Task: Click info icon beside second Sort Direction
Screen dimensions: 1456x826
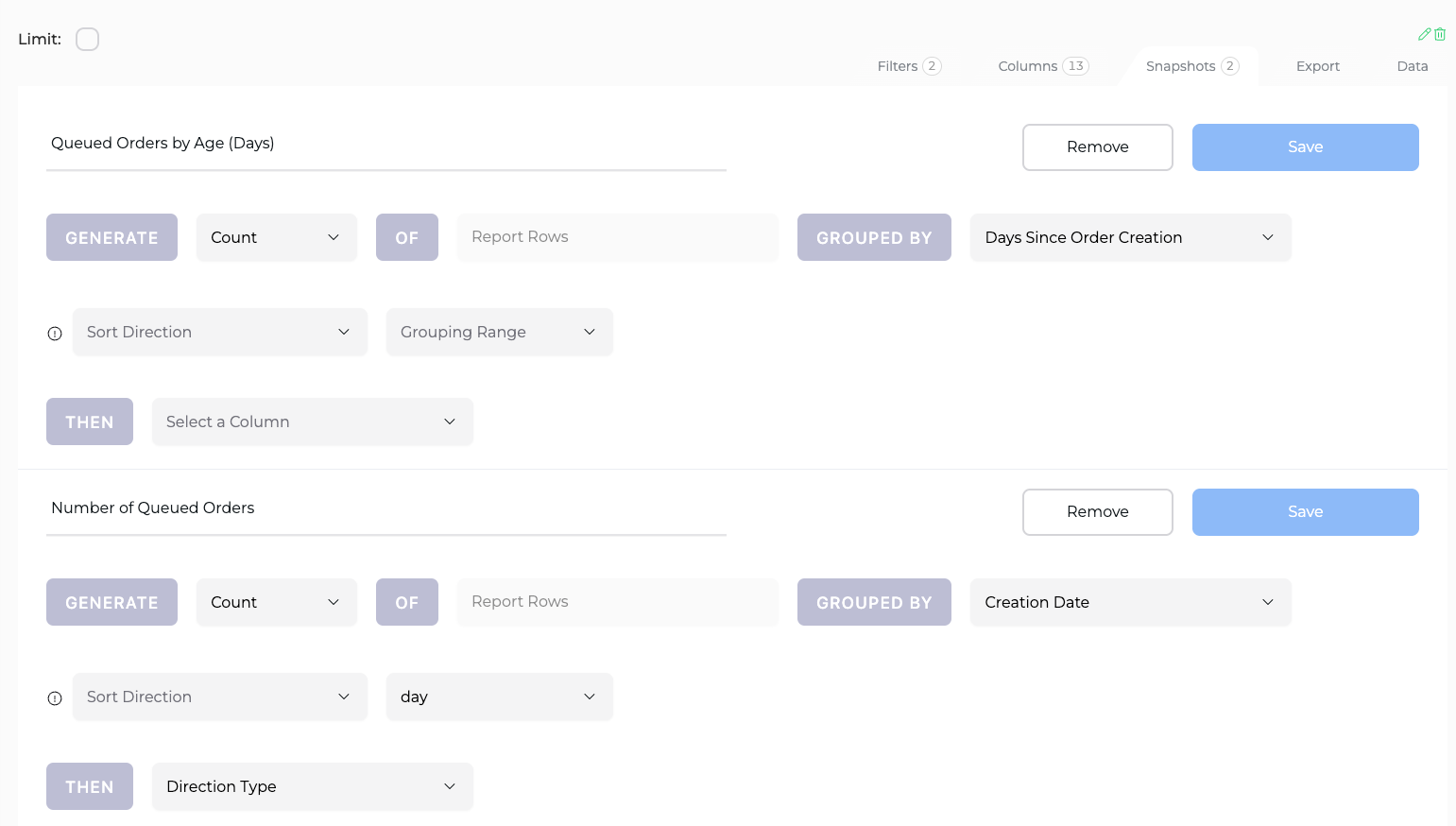Action: point(55,698)
